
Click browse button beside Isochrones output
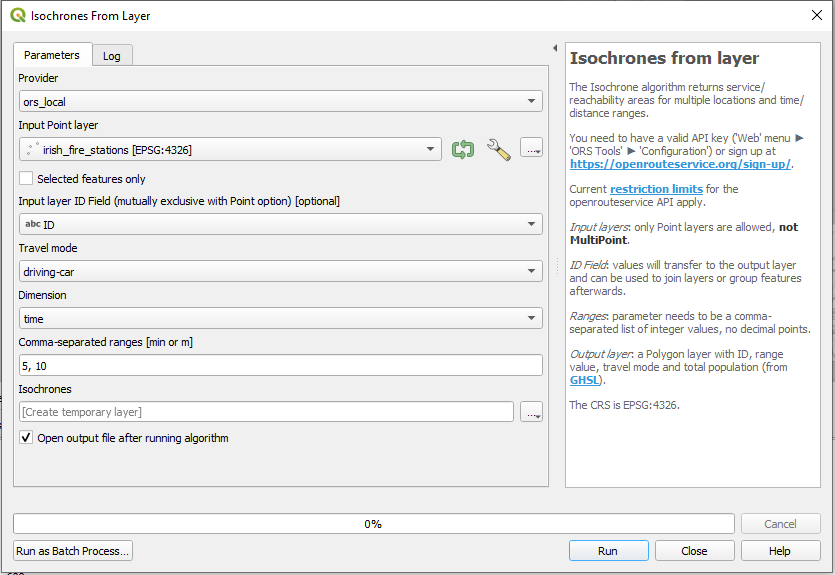(531, 412)
